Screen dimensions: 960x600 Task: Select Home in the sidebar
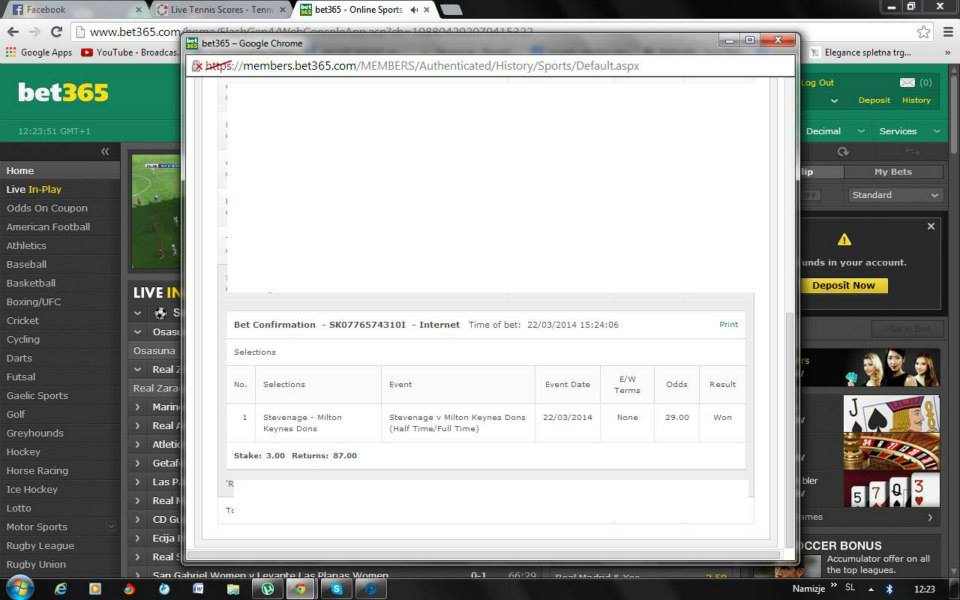tap(59, 171)
